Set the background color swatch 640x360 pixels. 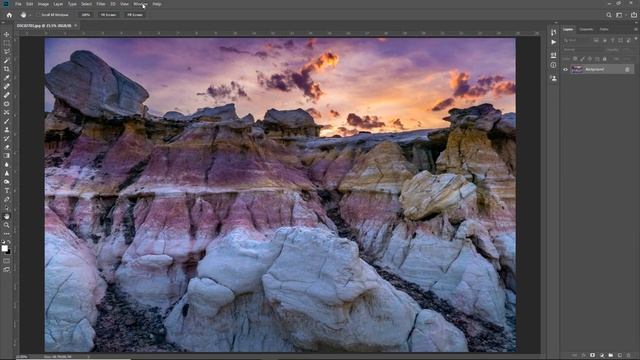9,252
